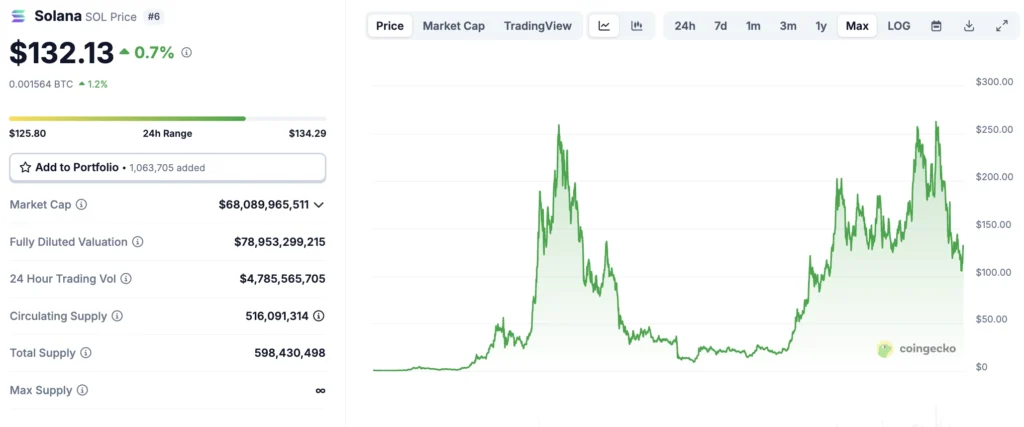Screen dimensions: 1024x427
Task: Switch to the Market Cap tab
Action: click(x=453, y=26)
